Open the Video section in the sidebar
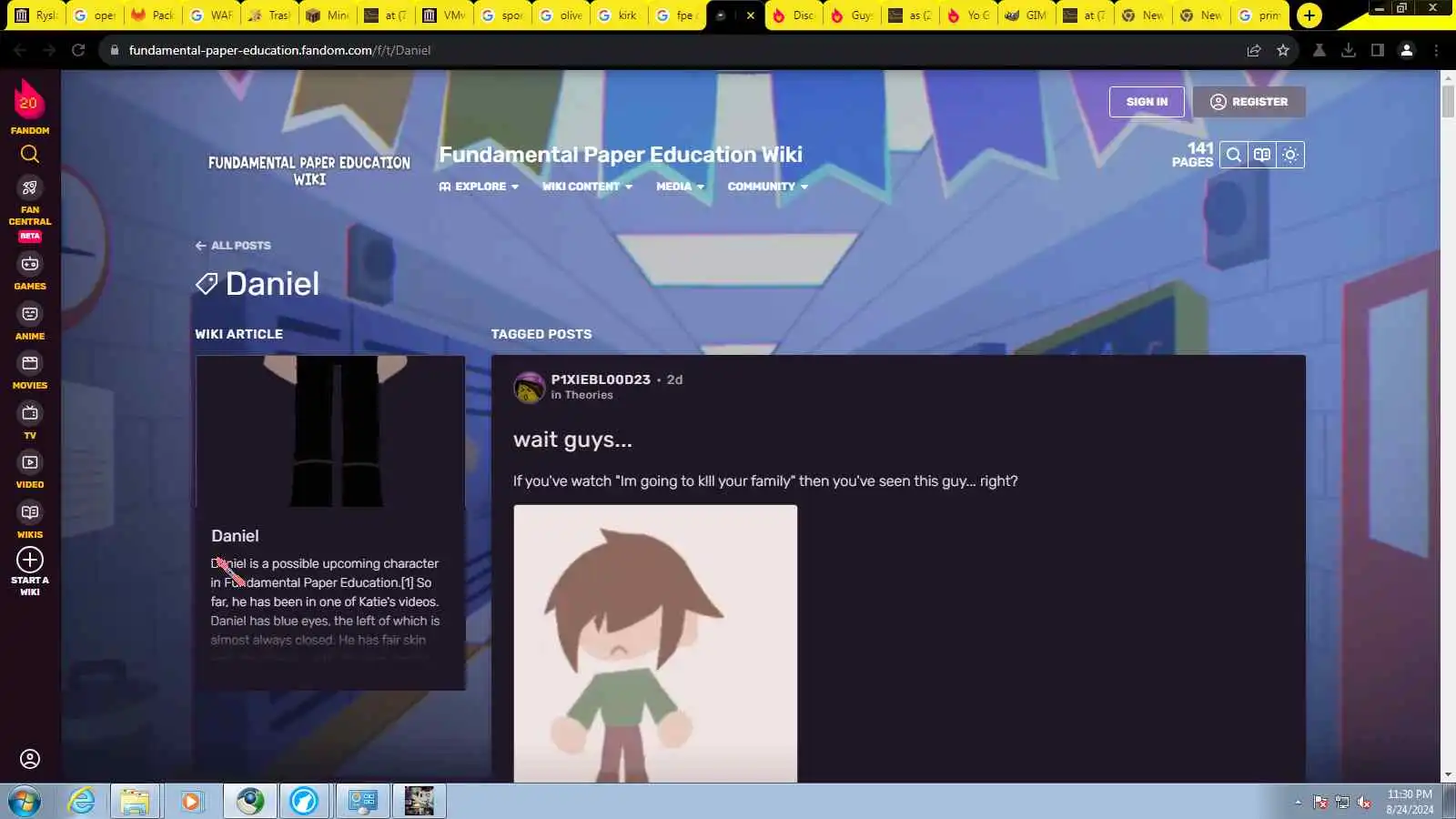Screen dimensions: 1456x819 (30, 470)
